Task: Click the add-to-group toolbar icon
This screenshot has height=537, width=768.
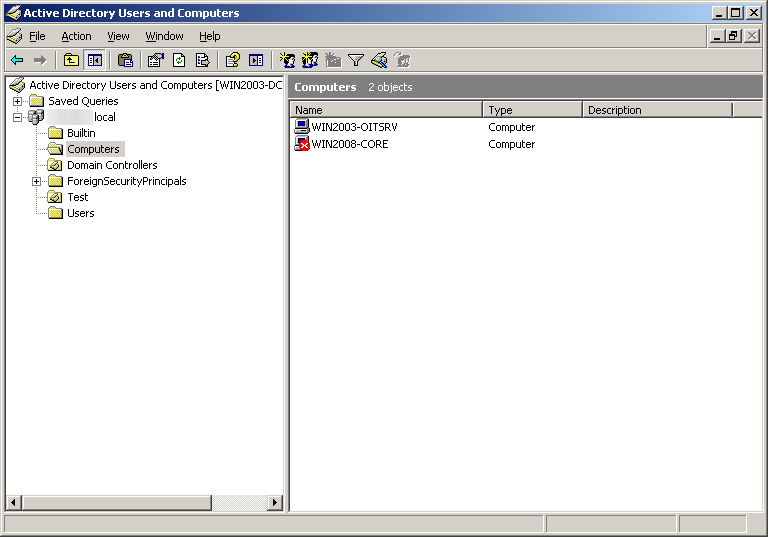Action: point(402,60)
